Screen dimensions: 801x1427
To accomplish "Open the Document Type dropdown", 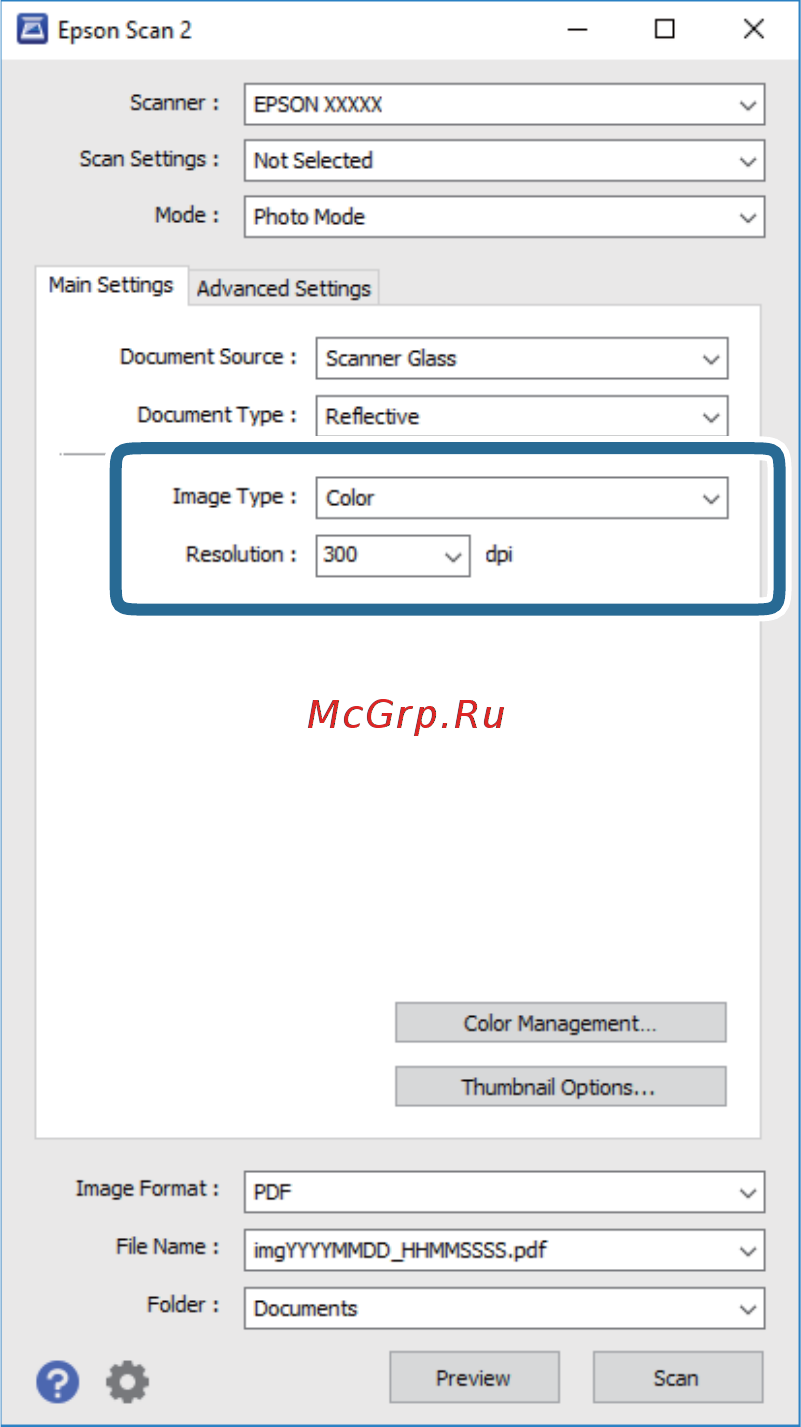I will (522, 416).
